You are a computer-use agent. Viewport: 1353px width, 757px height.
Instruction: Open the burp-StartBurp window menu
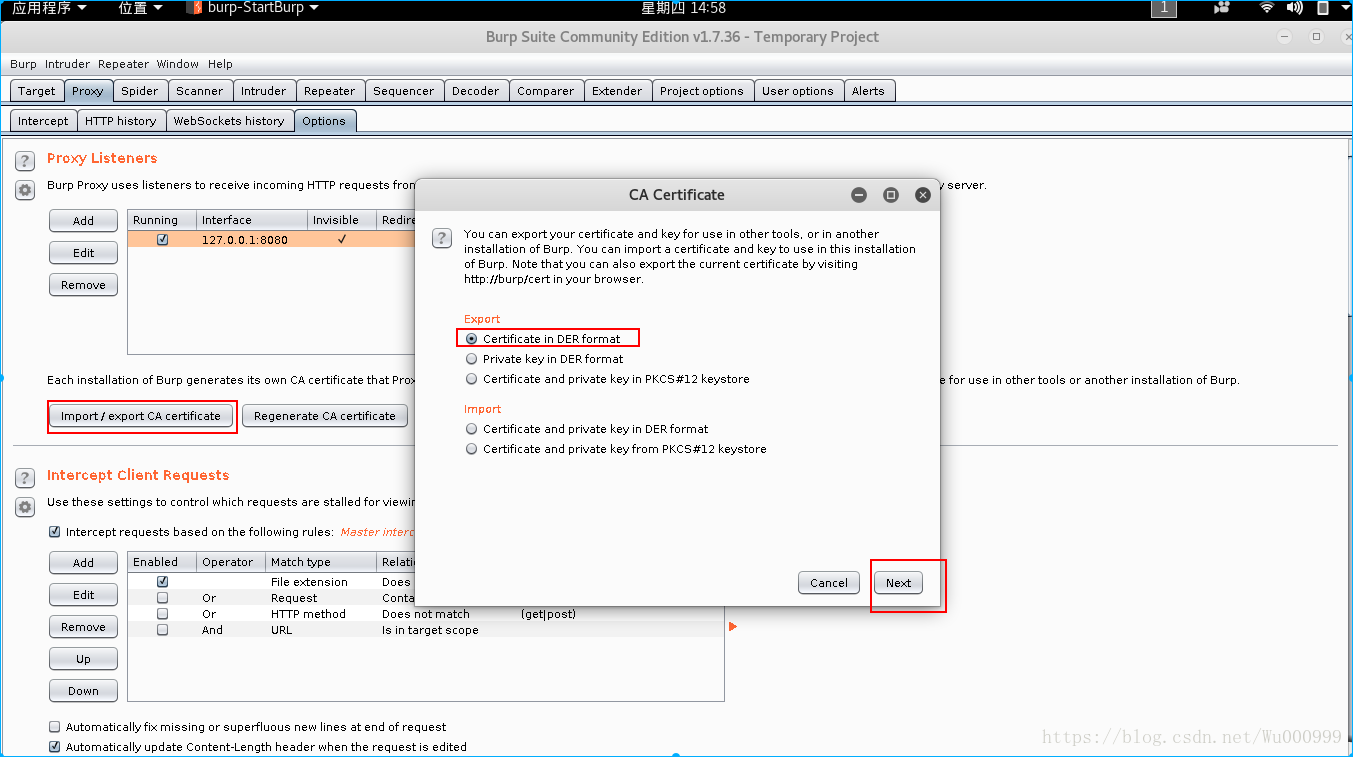click(x=254, y=8)
